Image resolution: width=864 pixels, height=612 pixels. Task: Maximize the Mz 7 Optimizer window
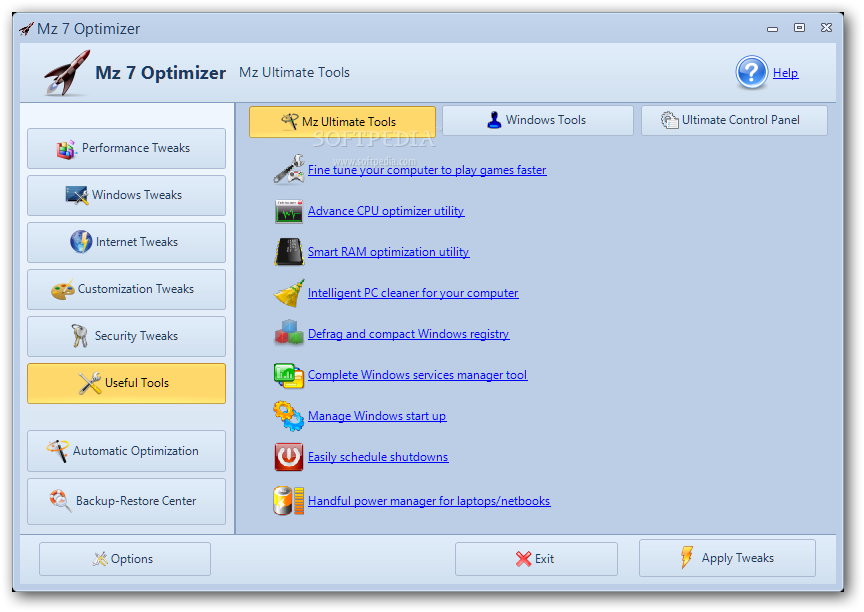point(800,28)
